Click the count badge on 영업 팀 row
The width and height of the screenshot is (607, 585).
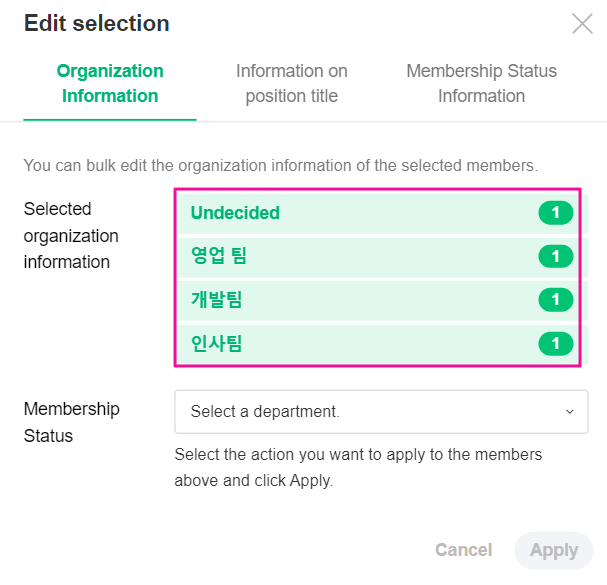(x=556, y=257)
